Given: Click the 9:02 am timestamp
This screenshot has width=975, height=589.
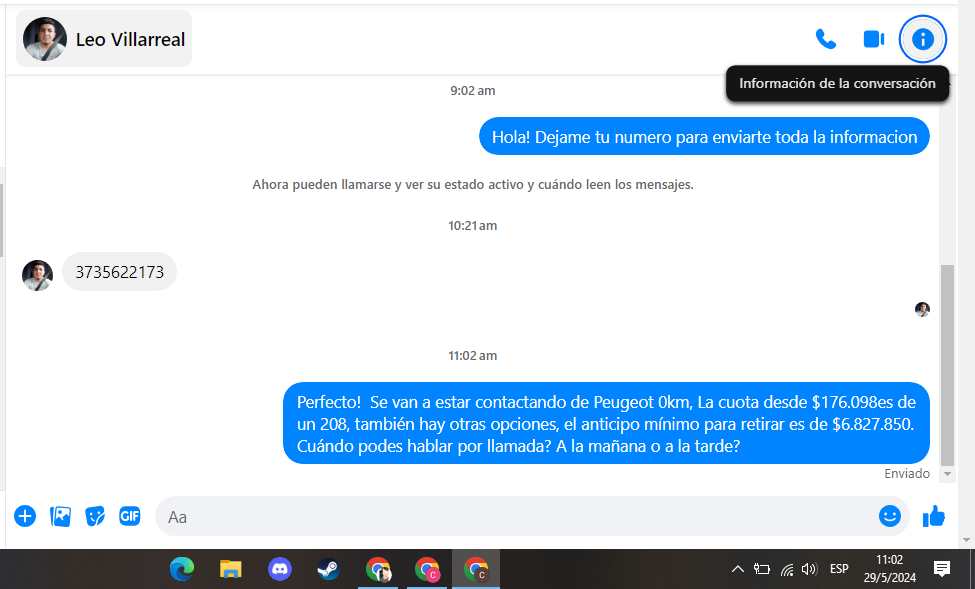Looking at the screenshot, I should click(473, 91).
